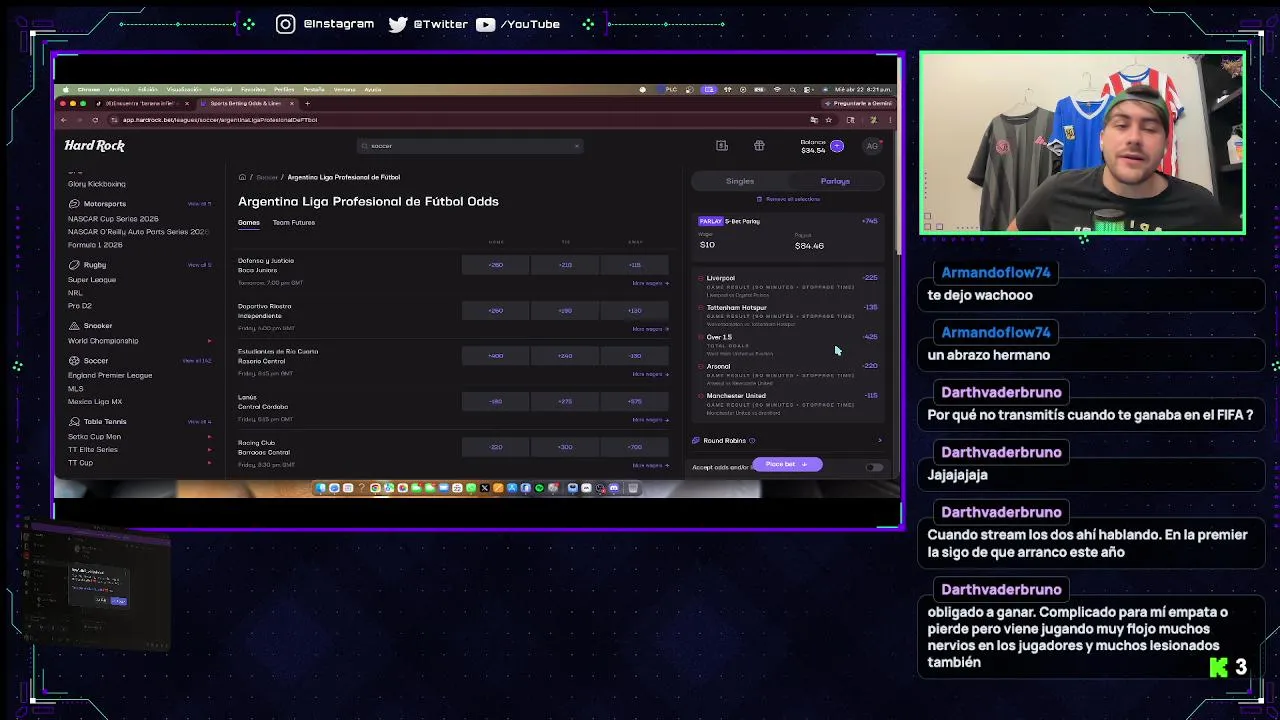1280x720 pixels.
Task: Open the Instagram icon in overlay header
Action: [286, 24]
